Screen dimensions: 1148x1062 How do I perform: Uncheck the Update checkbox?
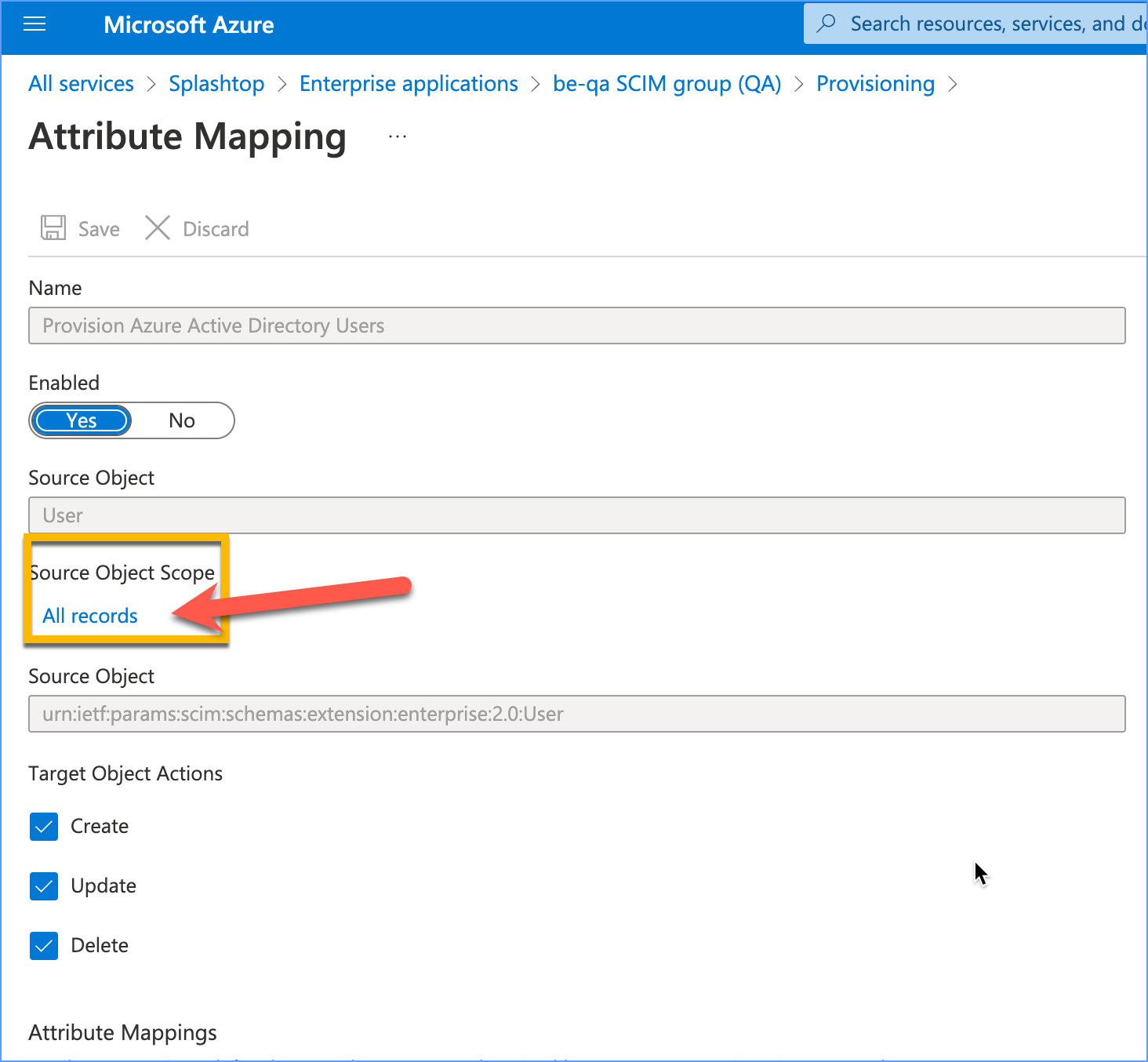pos(44,886)
